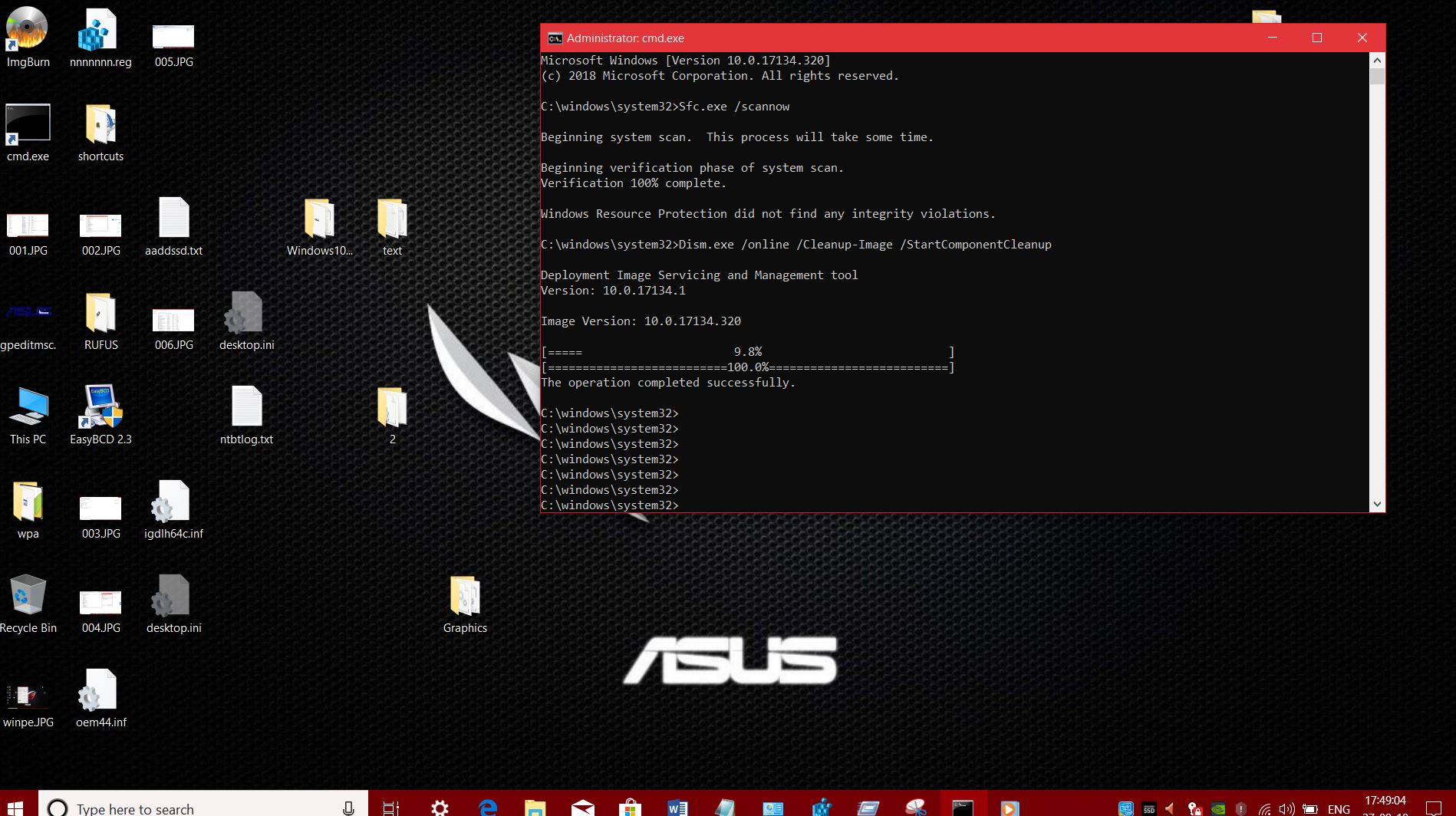Select the igdlh64c.inf file
The height and width of the screenshot is (816, 1456).
pyautogui.click(x=173, y=509)
